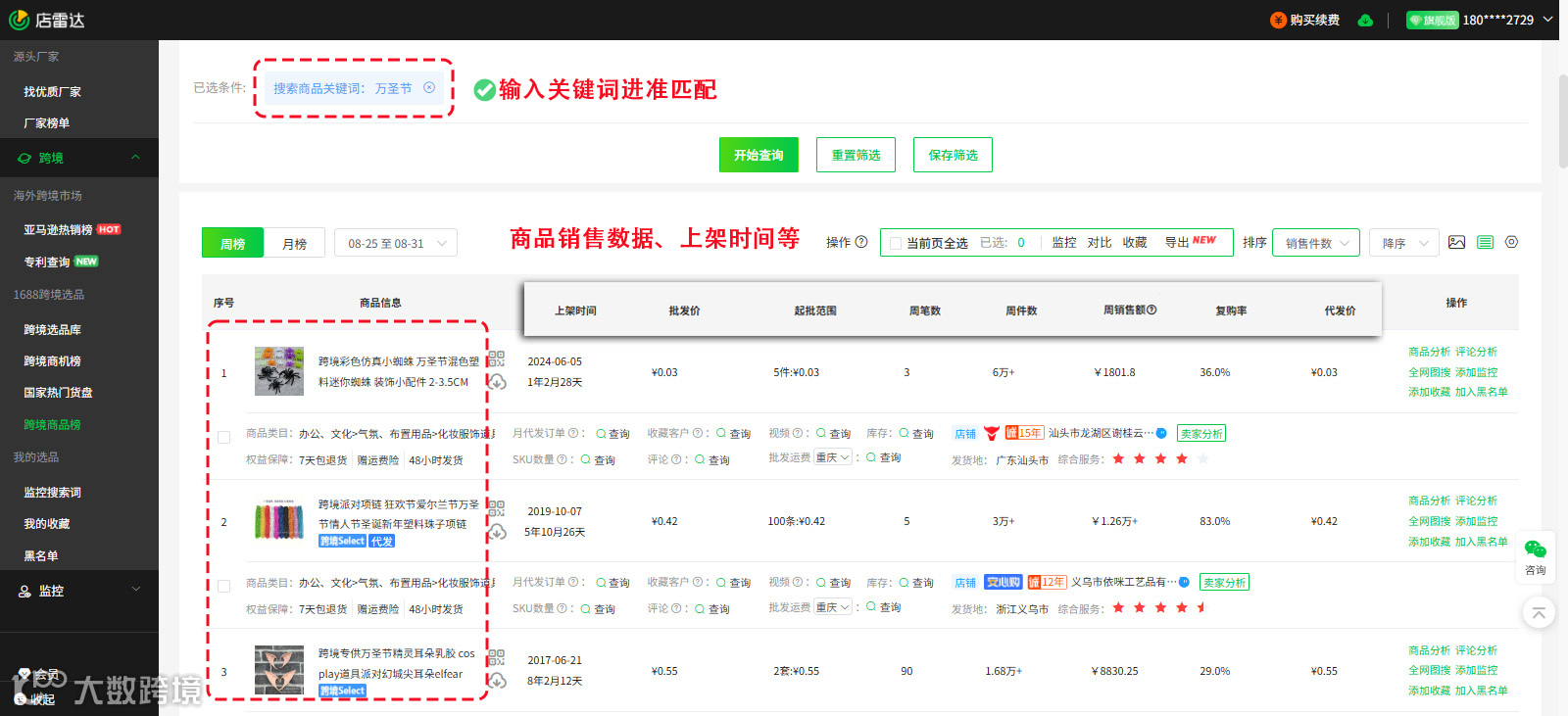The width and height of the screenshot is (1568, 716).
Task: Select 月榜 tab
Action: [x=294, y=243]
